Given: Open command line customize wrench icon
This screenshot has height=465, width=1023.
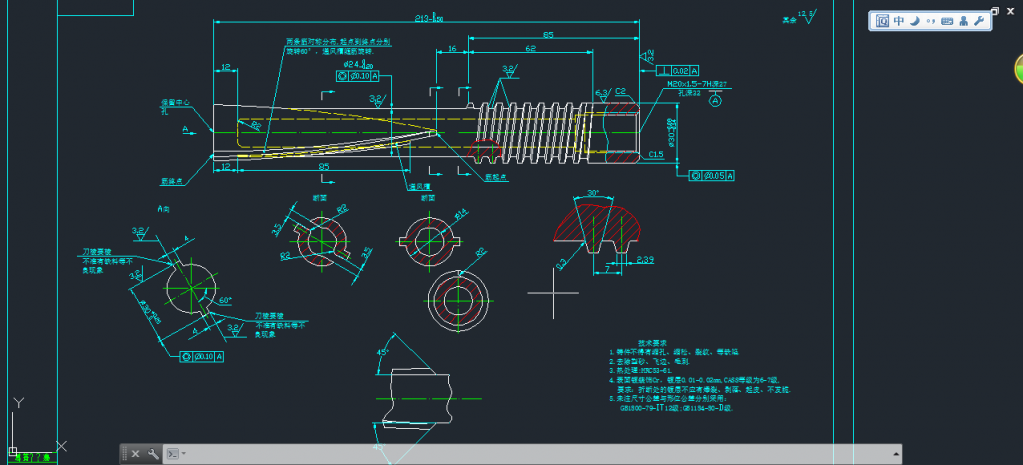Looking at the screenshot, I should [x=153, y=454].
